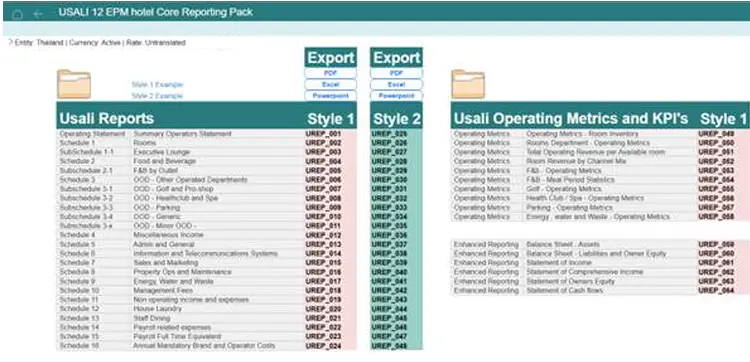Open Style 2 report UREP_040
Screen dimensions: 750x362
click(x=389, y=272)
